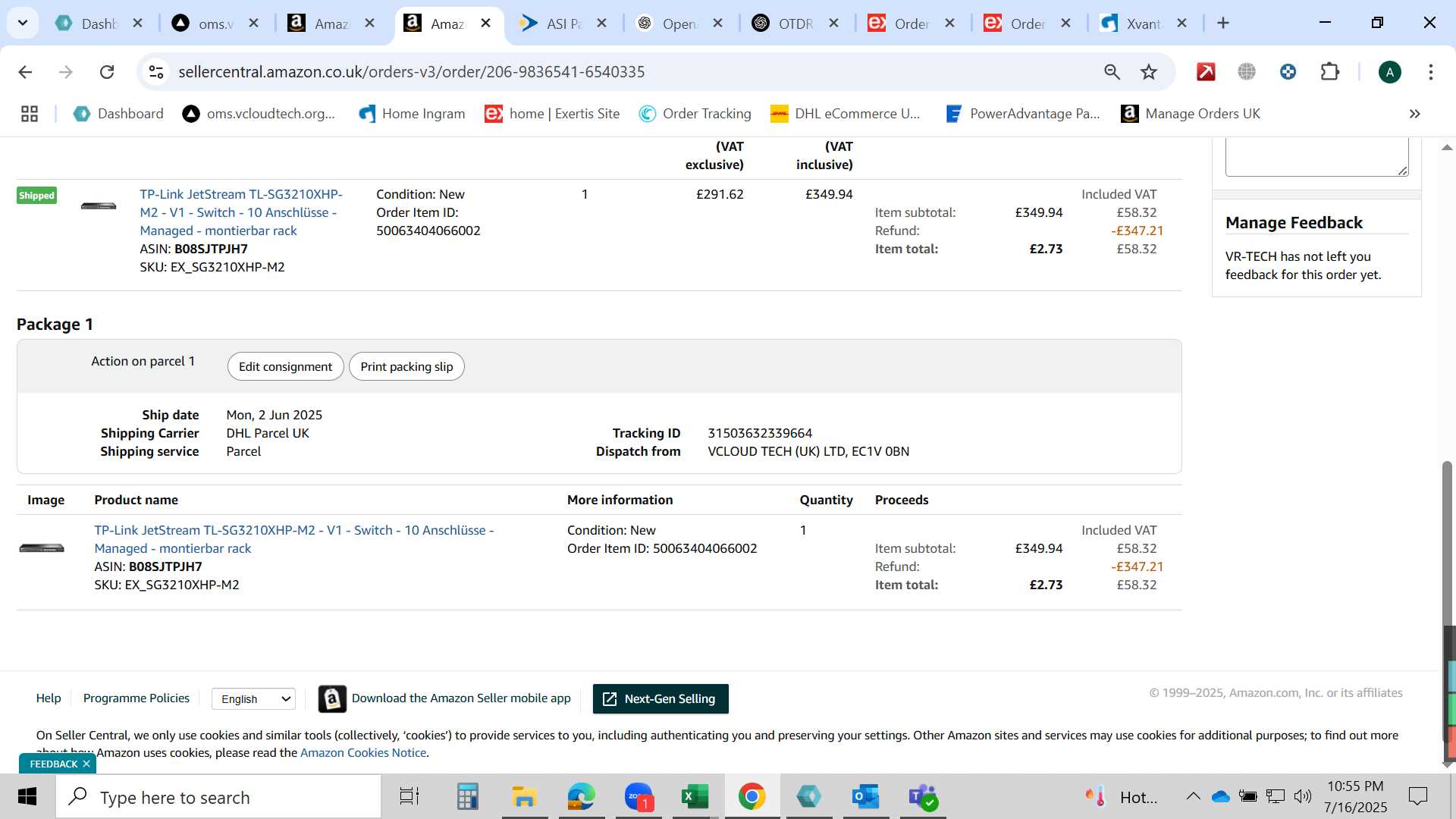The image size is (1456, 819).
Task: Open the FEEDBACK tab
Action: point(53,764)
